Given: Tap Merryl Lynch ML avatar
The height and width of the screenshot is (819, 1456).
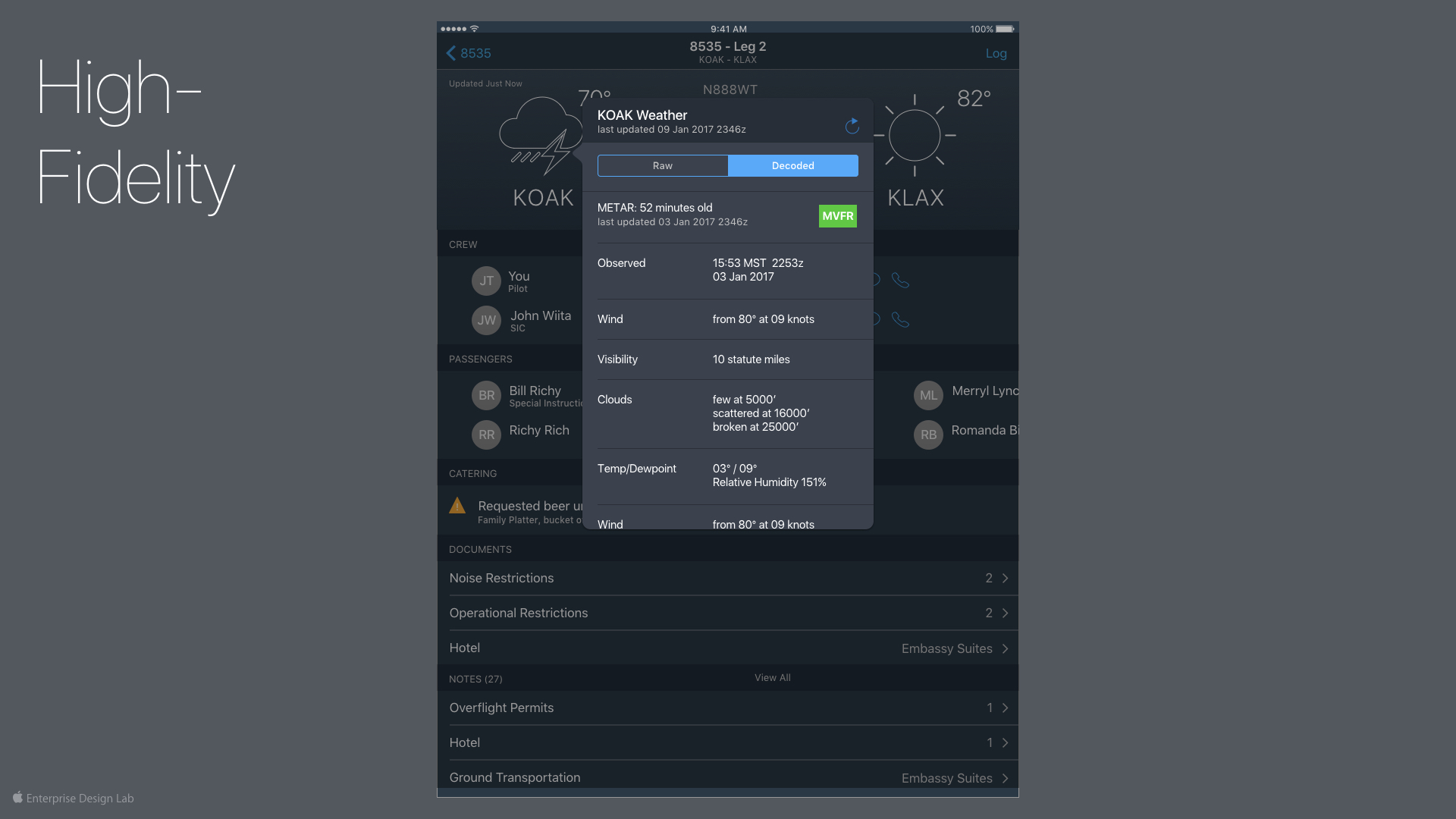Looking at the screenshot, I should [928, 395].
